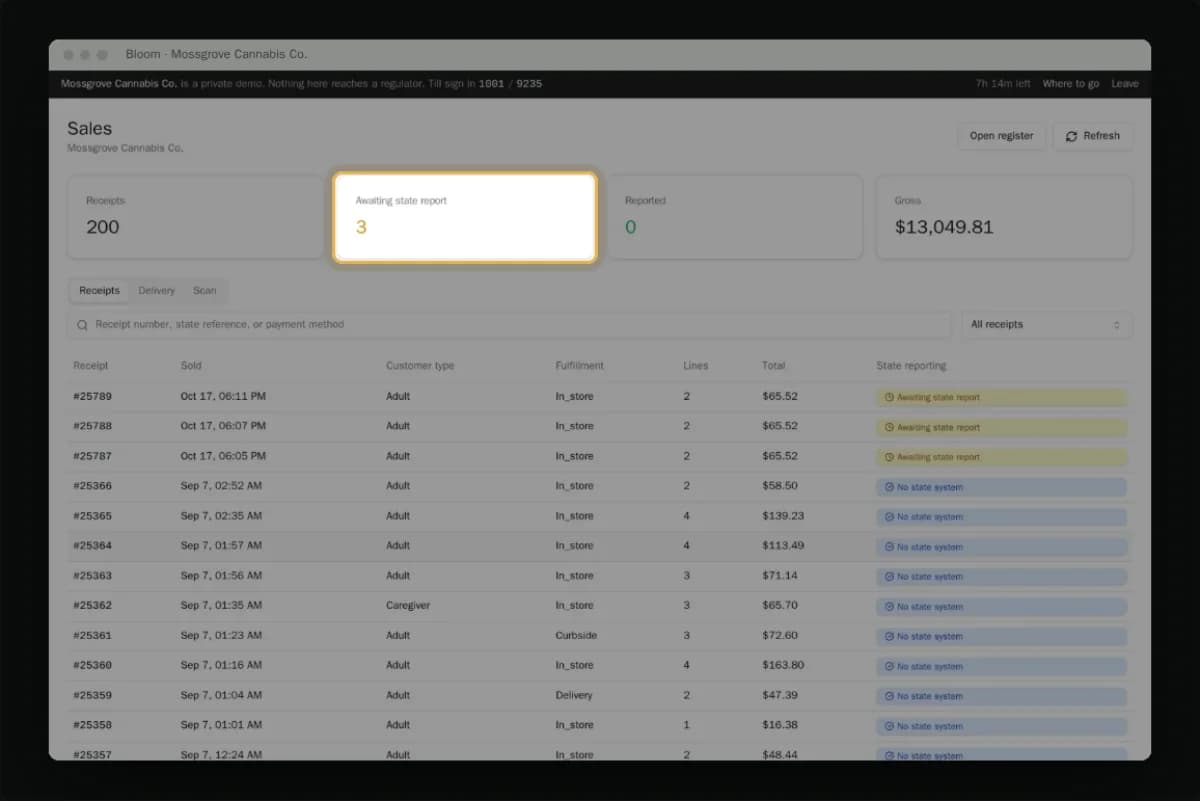Click the Curbside fulfillment cell
This screenshot has width=1200, height=801.
tap(577, 636)
